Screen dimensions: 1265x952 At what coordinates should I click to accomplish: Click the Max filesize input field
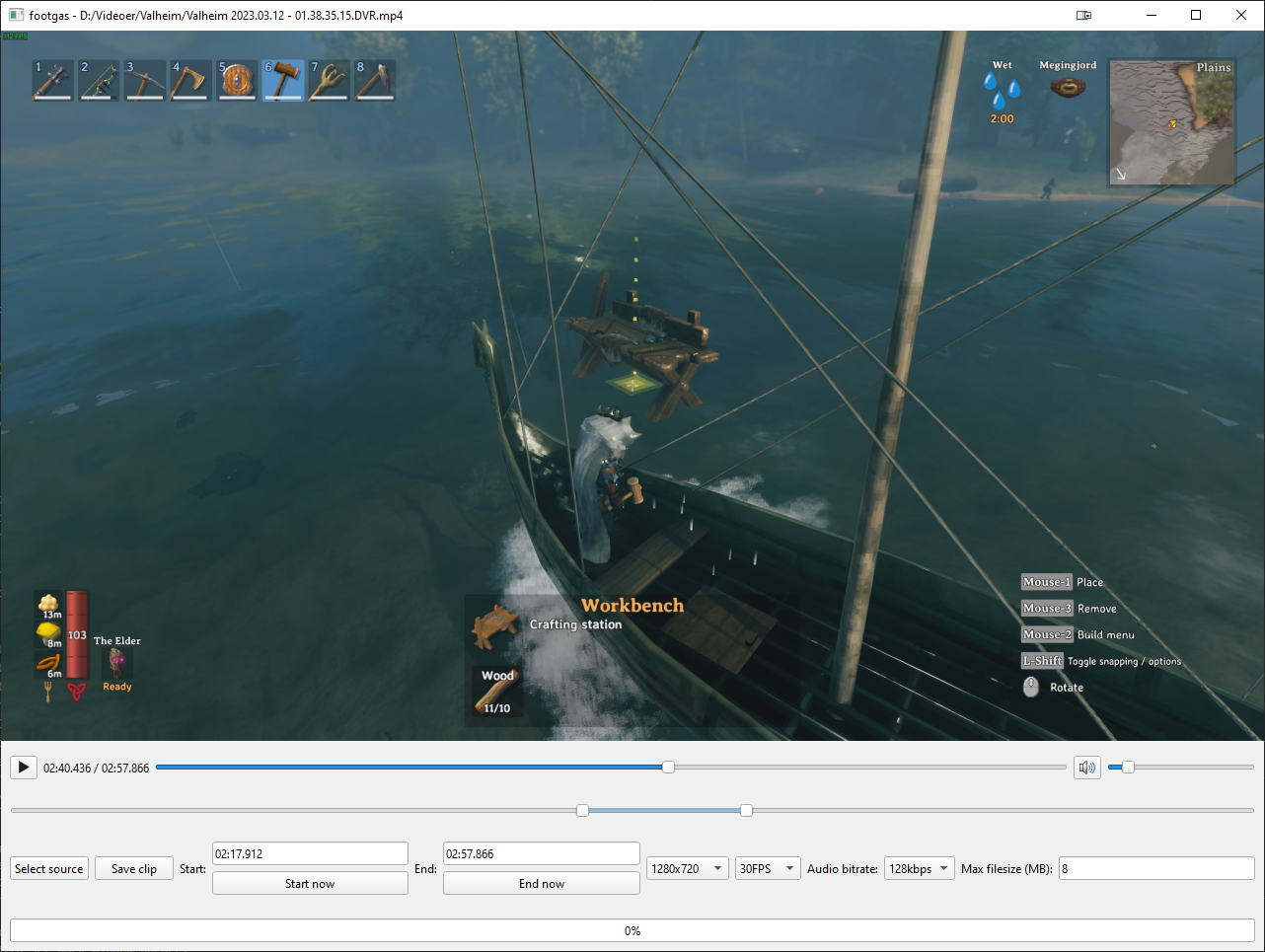click(x=1156, y=869)
